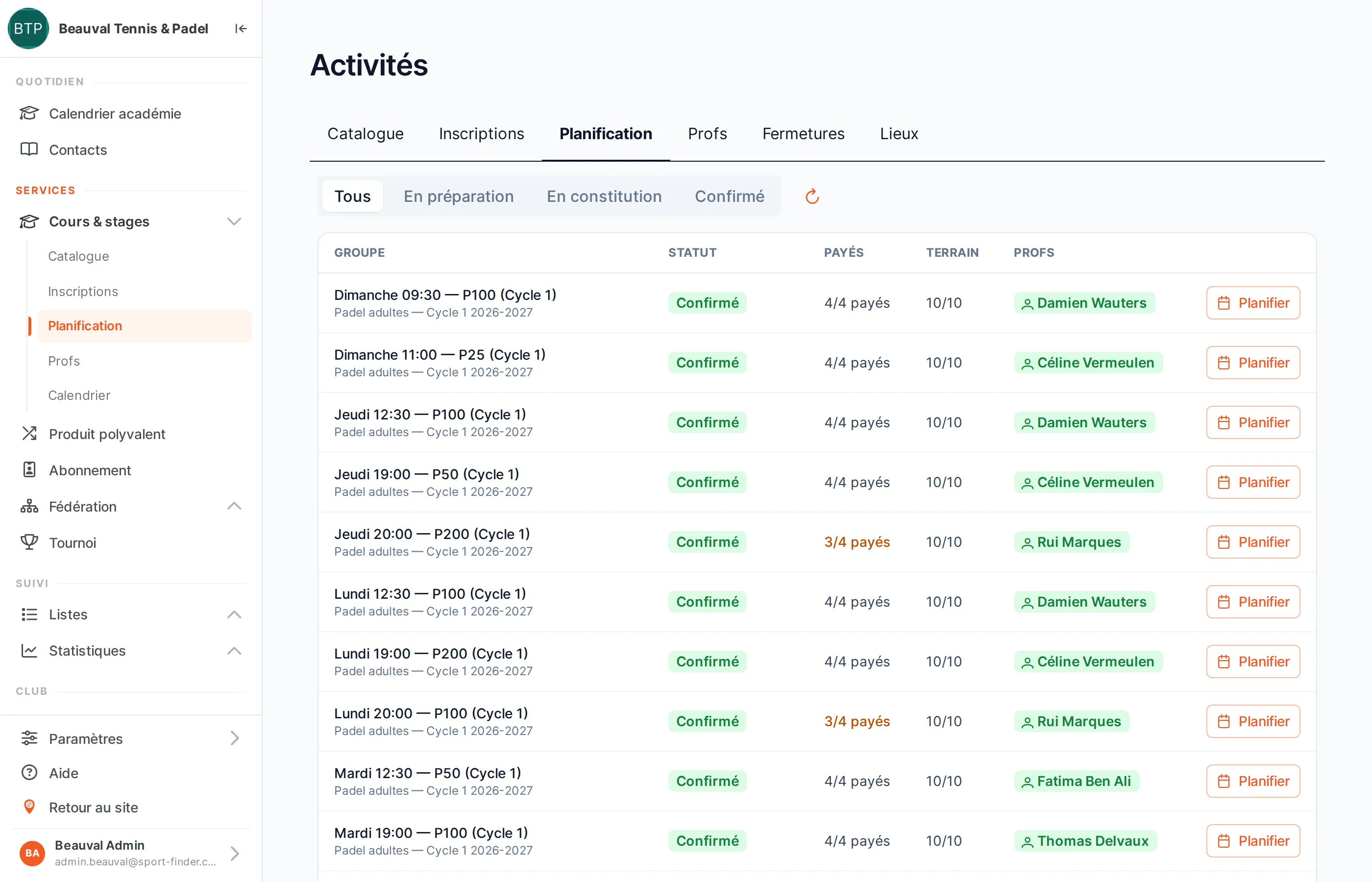Click the Confirmé status badge for Jeudi 19:00
This screenshot has height=882, width=1372.
707,482
